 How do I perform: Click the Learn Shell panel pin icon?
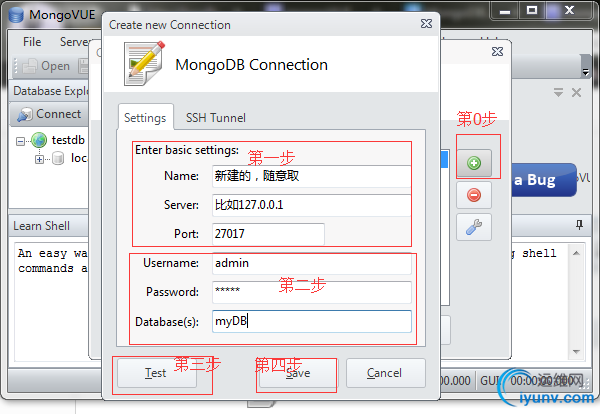(x=580, y=225)
